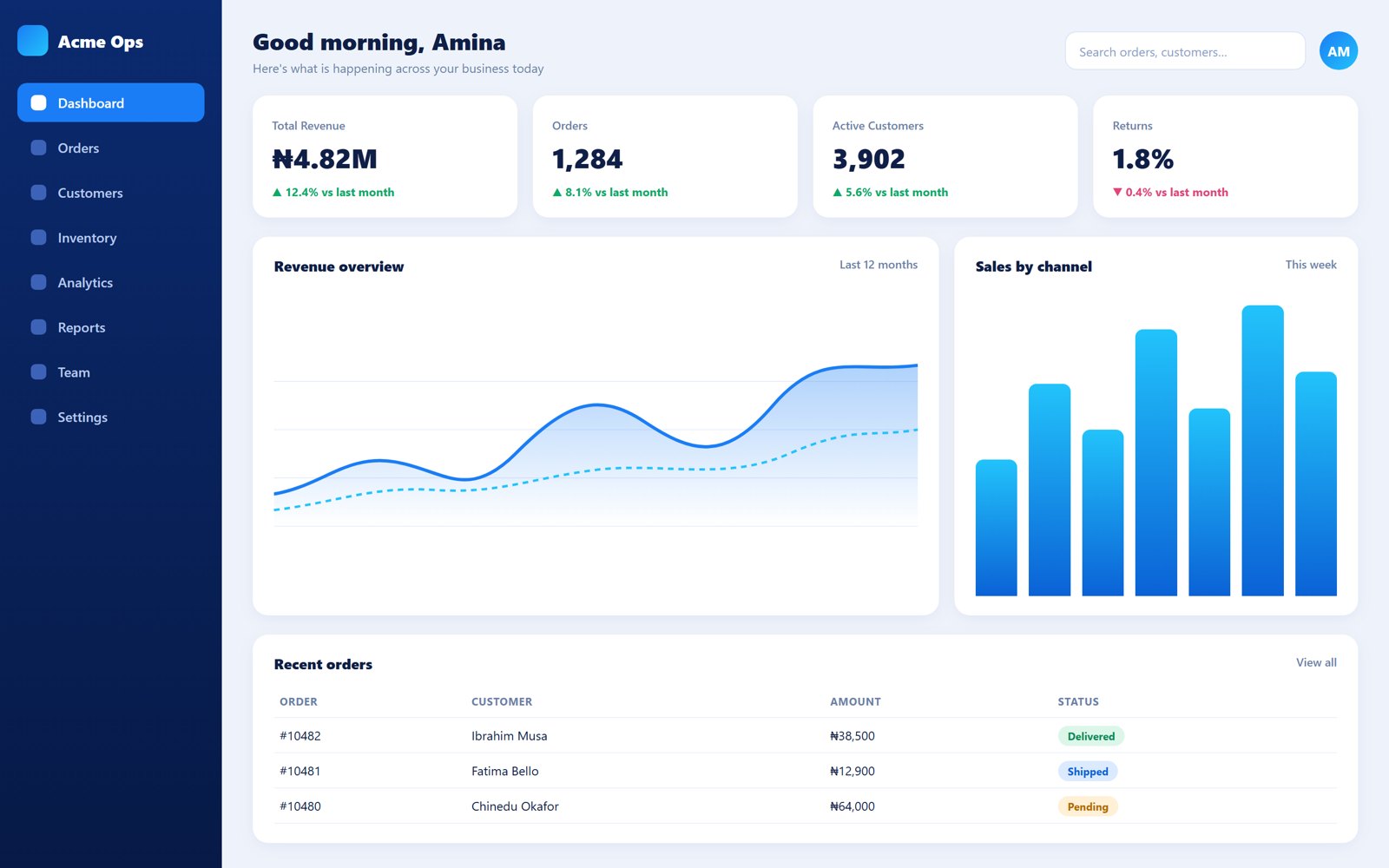
Task: Click the Last 12 months range label
Action: tap(879, 265)
